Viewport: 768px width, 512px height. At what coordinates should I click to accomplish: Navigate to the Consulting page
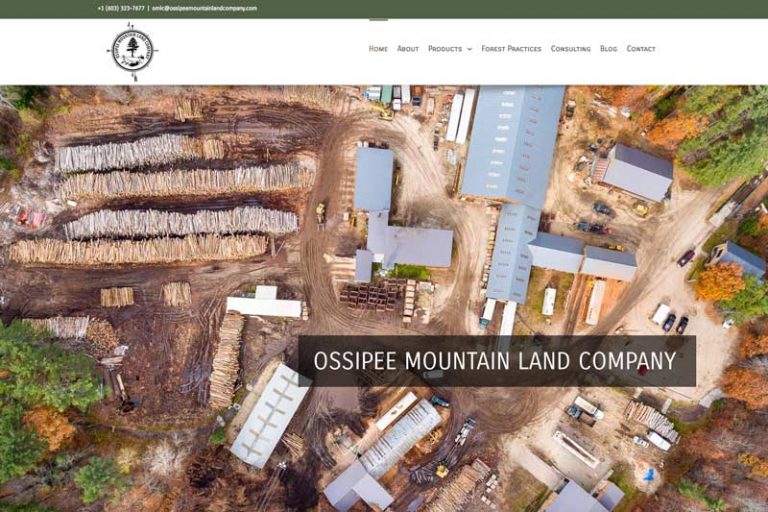[x=571, y=49]
